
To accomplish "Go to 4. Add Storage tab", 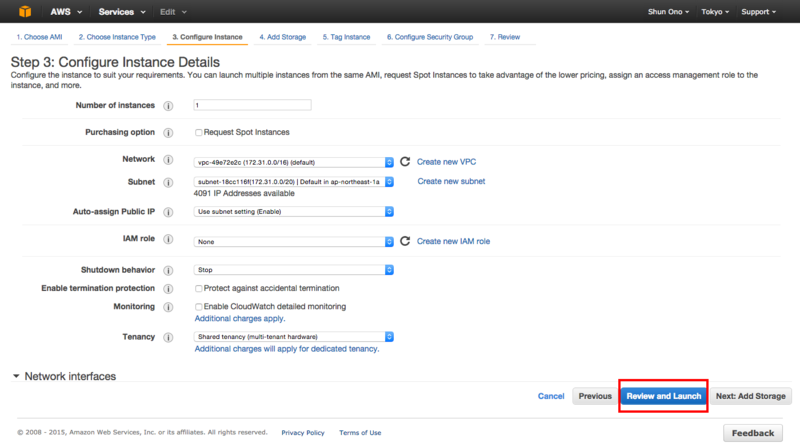I will (283, 37).
